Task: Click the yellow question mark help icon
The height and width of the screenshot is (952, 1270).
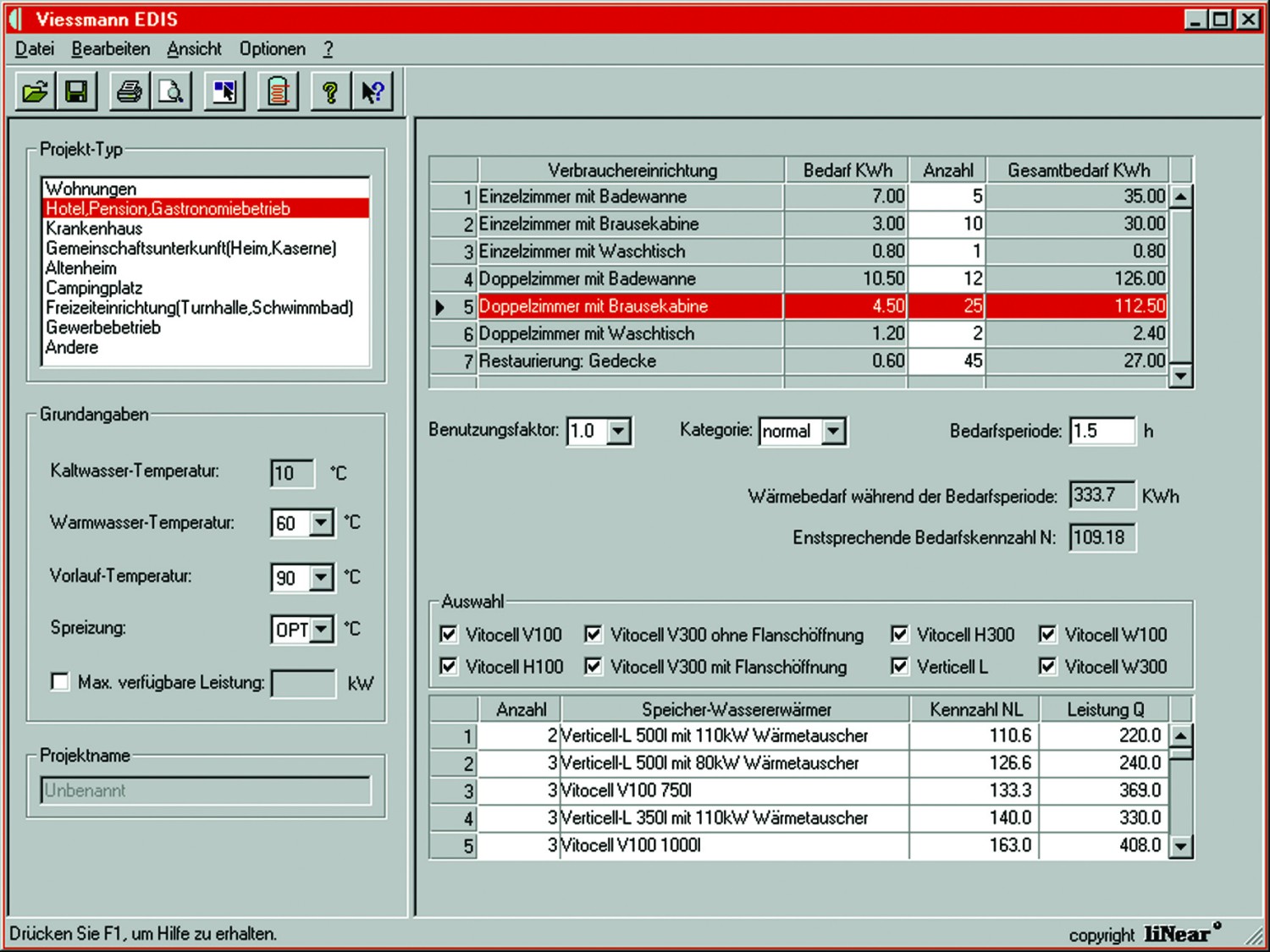Action: click(331, 91)
